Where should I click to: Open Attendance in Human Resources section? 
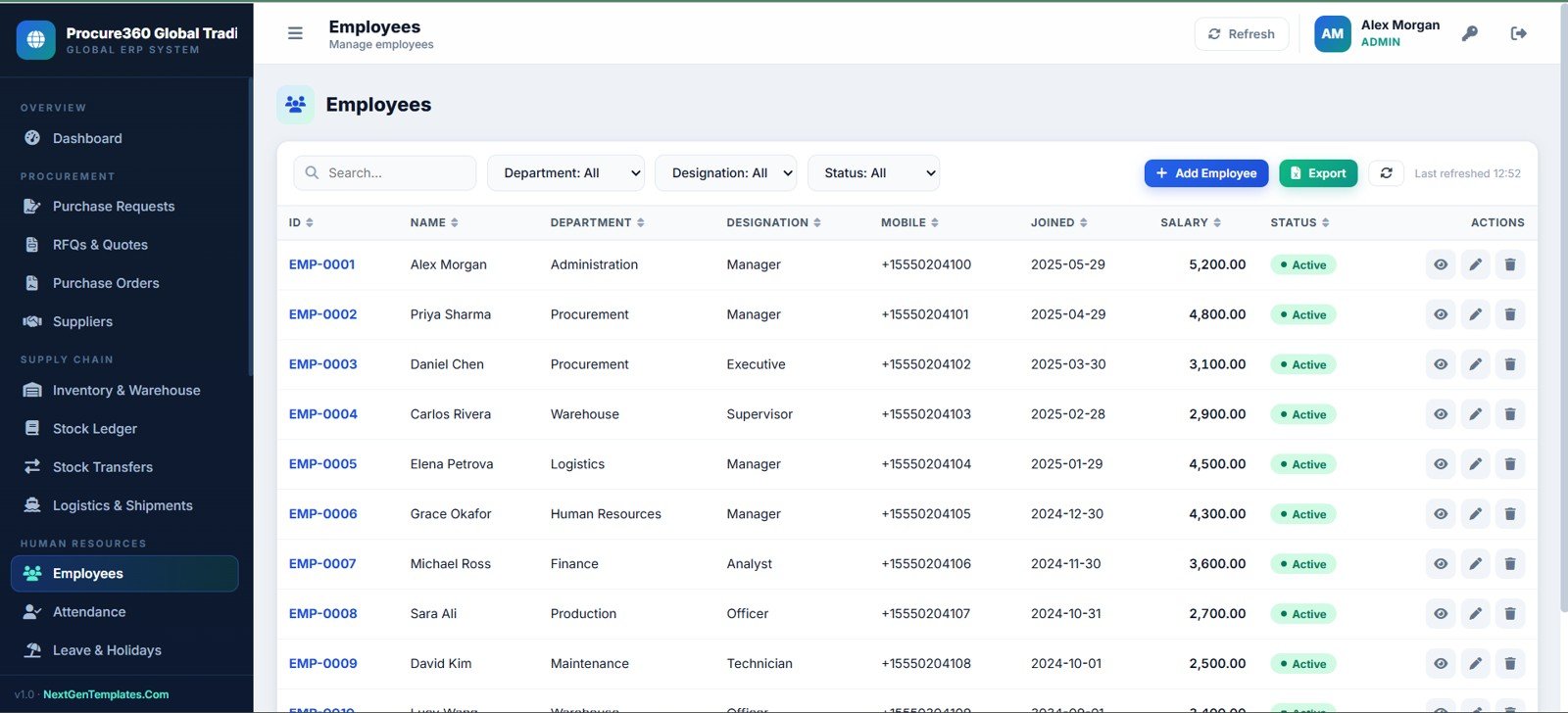click(124, 612)
